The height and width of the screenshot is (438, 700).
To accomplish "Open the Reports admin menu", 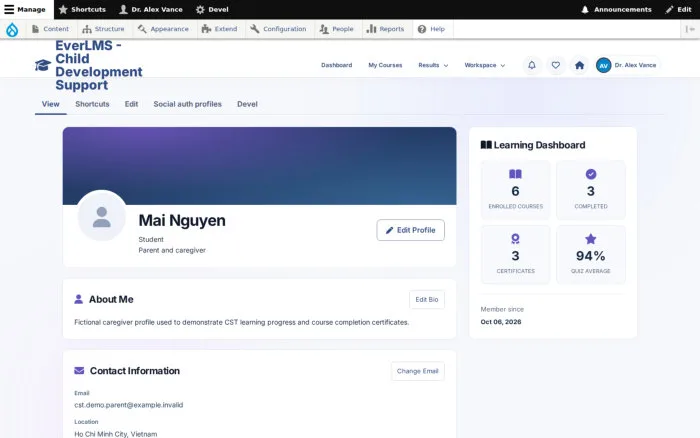I will (385, 29).
